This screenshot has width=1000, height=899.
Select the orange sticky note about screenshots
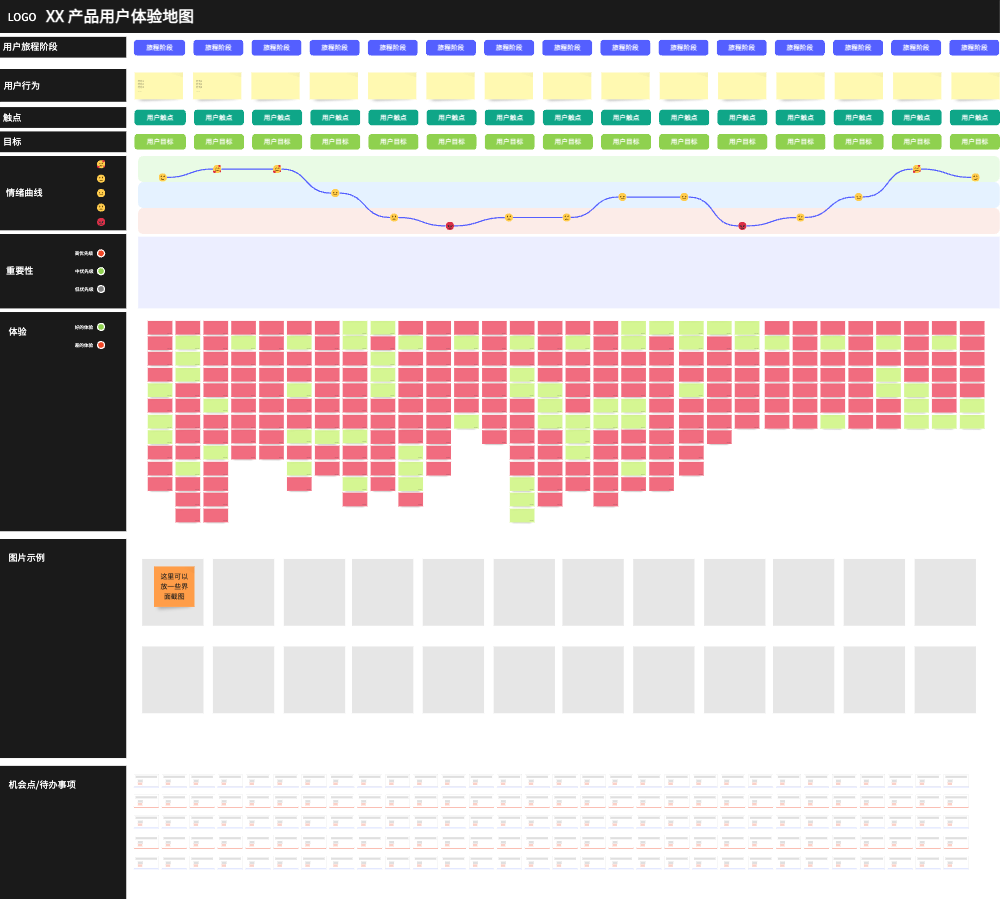pyautogui.click(x=174, y=587)
